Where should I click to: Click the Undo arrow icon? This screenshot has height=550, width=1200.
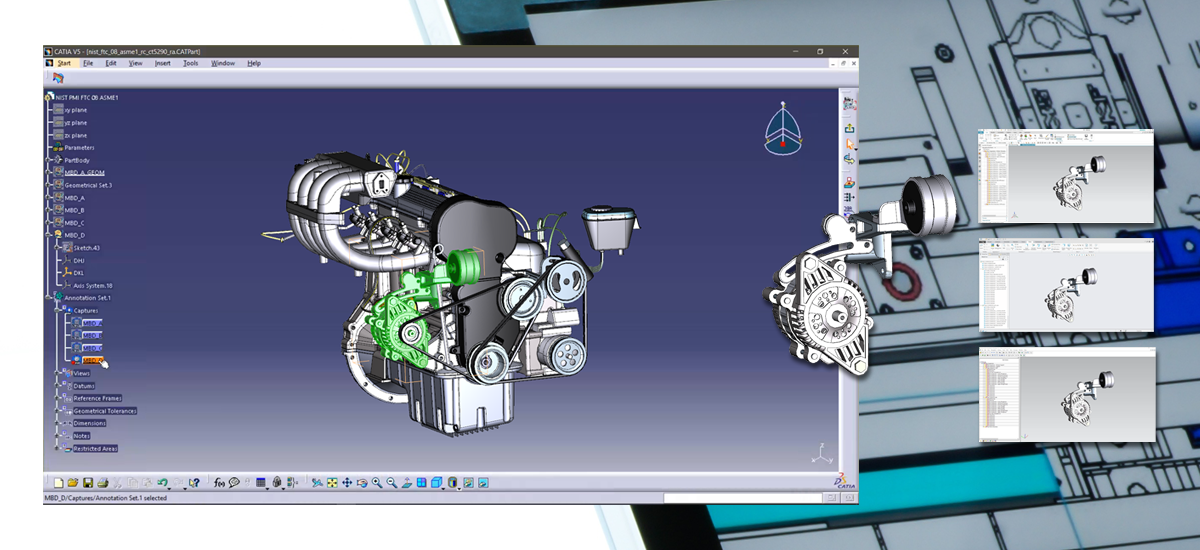(162, 483)
